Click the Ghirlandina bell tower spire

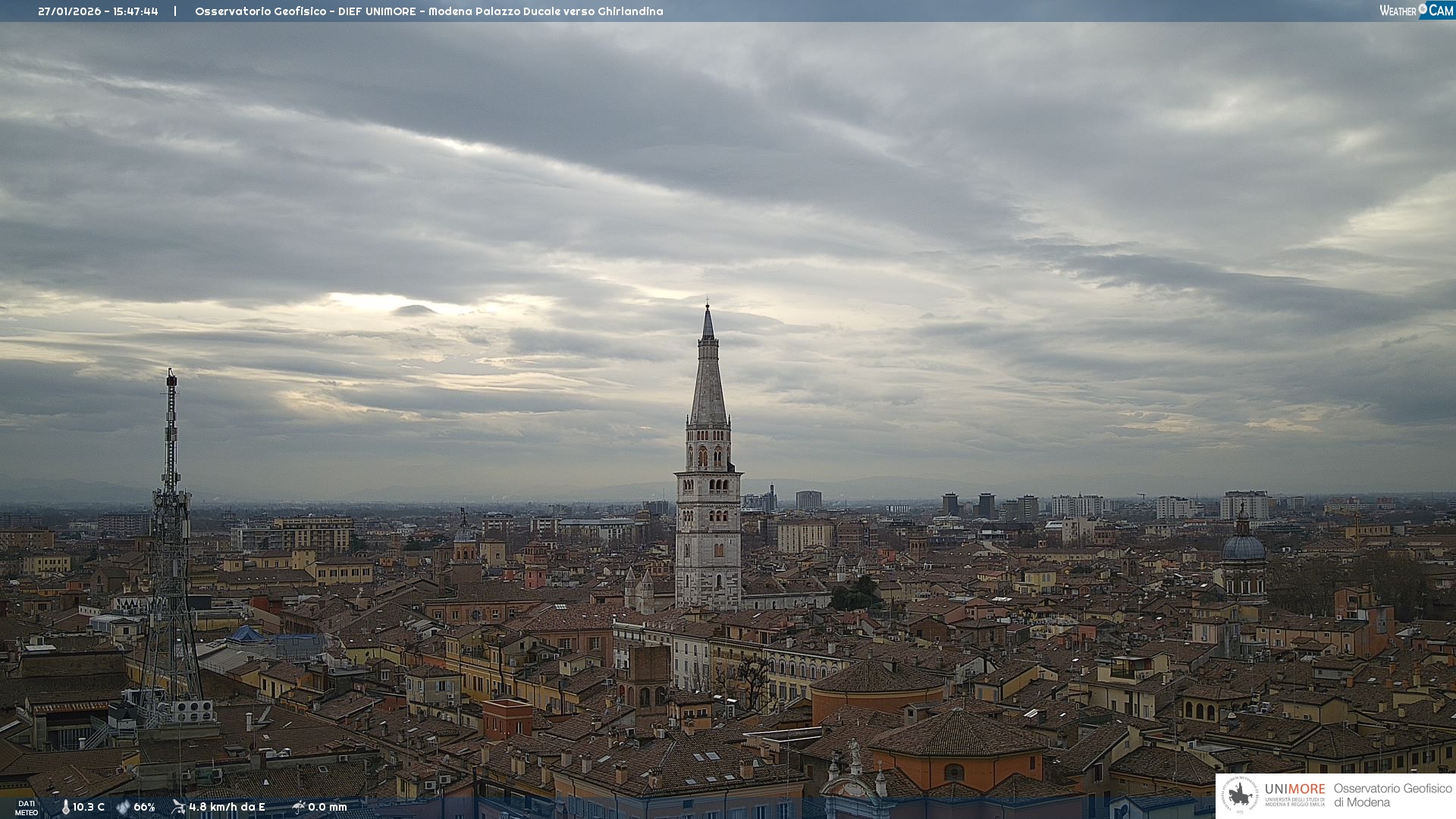click(708, 379)
